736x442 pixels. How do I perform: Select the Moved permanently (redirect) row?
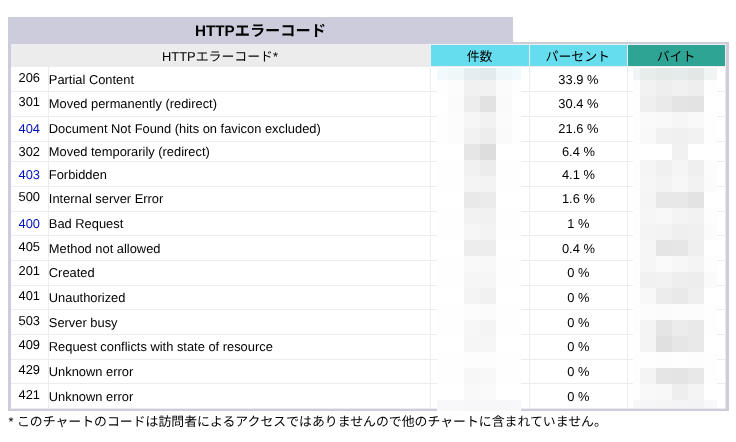click(x=368, y=104)
